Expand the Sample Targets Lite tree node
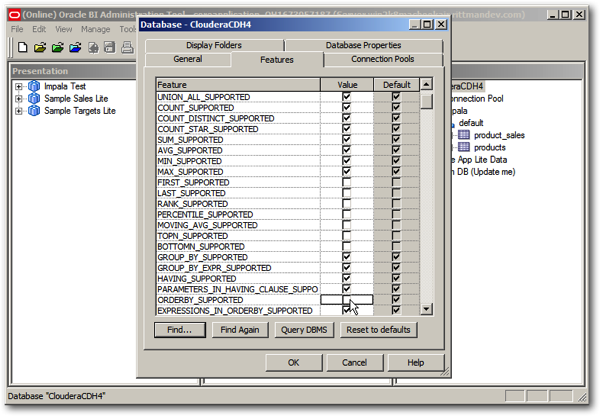The image size is (600, 416). [18, 111]
